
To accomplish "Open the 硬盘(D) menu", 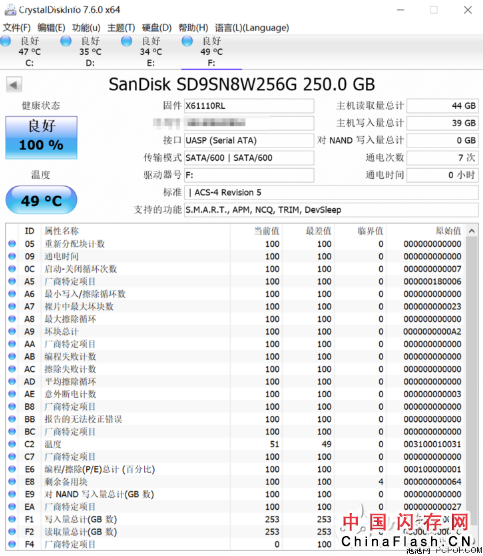I will coord(157,28).
